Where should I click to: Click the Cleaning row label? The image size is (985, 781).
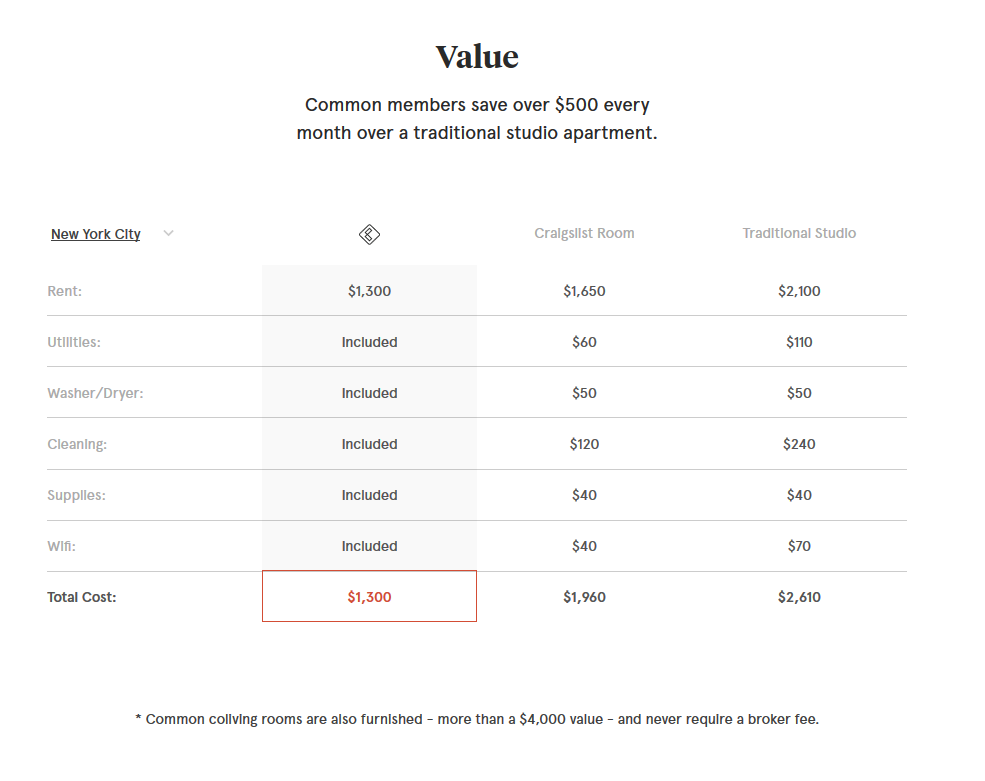(77, 444)
